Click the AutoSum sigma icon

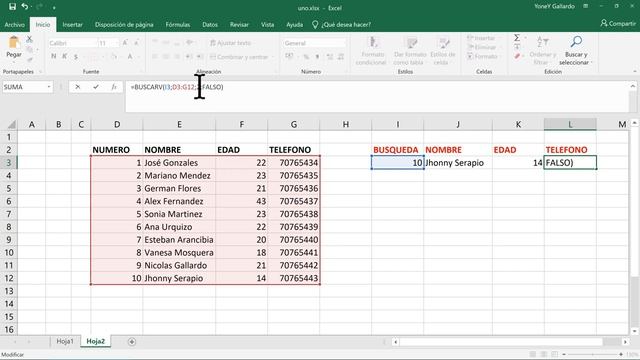517,38
